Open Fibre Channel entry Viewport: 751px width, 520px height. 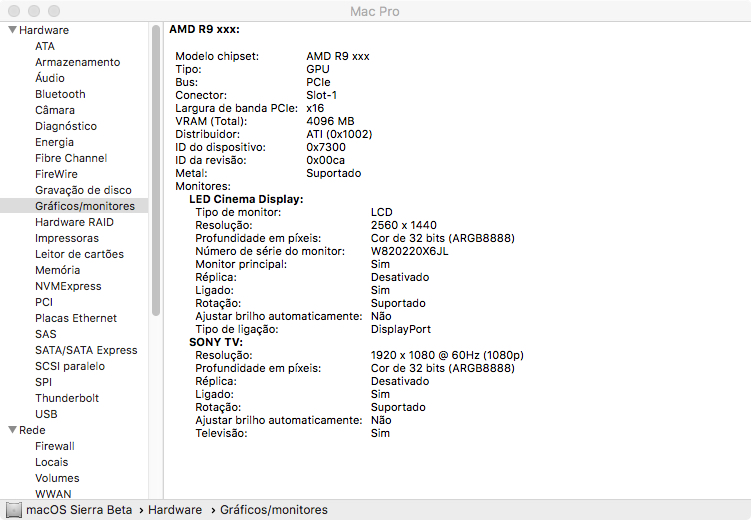[x=71, y=158]
